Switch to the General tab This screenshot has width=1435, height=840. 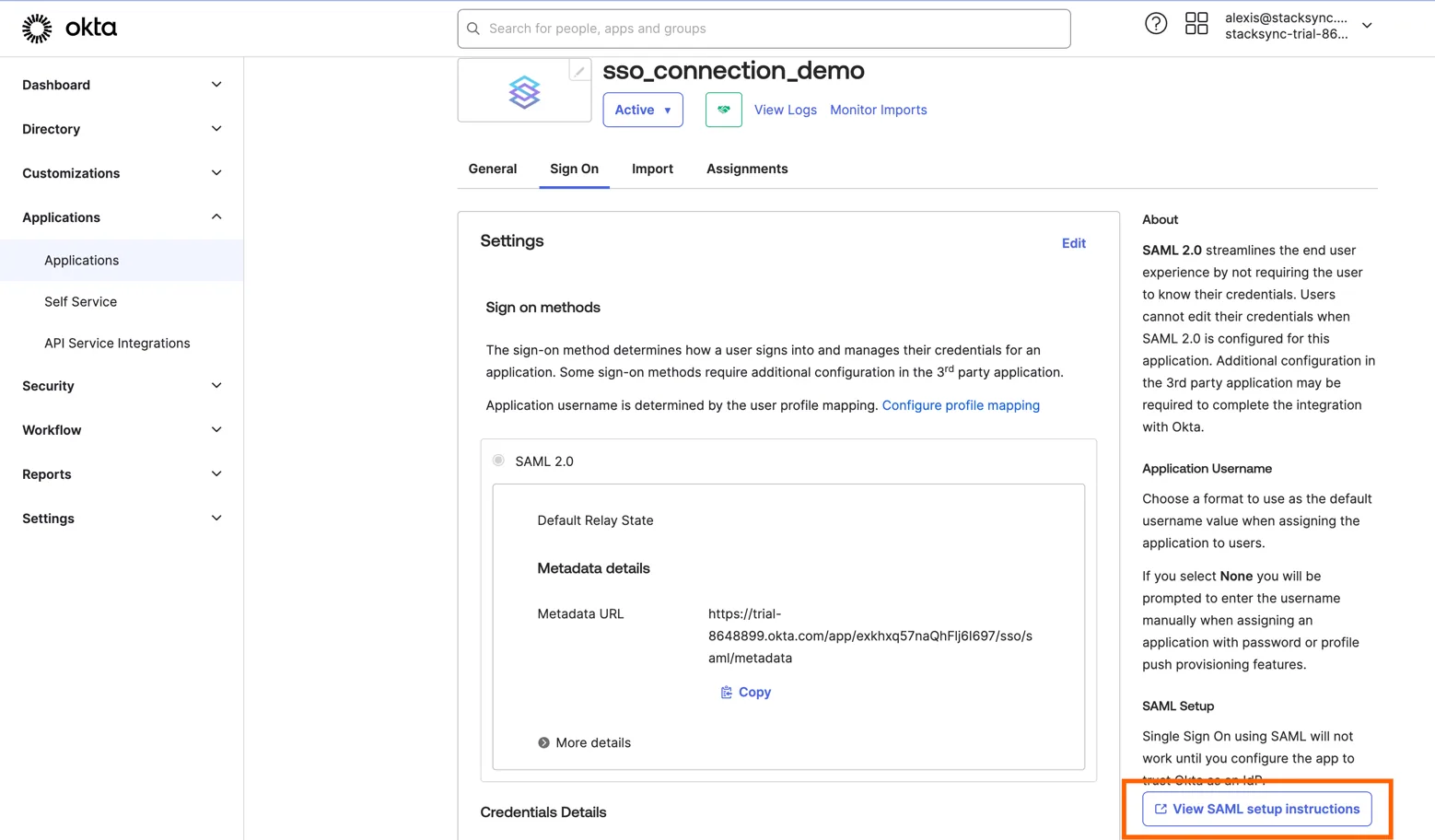coord(493,169)
